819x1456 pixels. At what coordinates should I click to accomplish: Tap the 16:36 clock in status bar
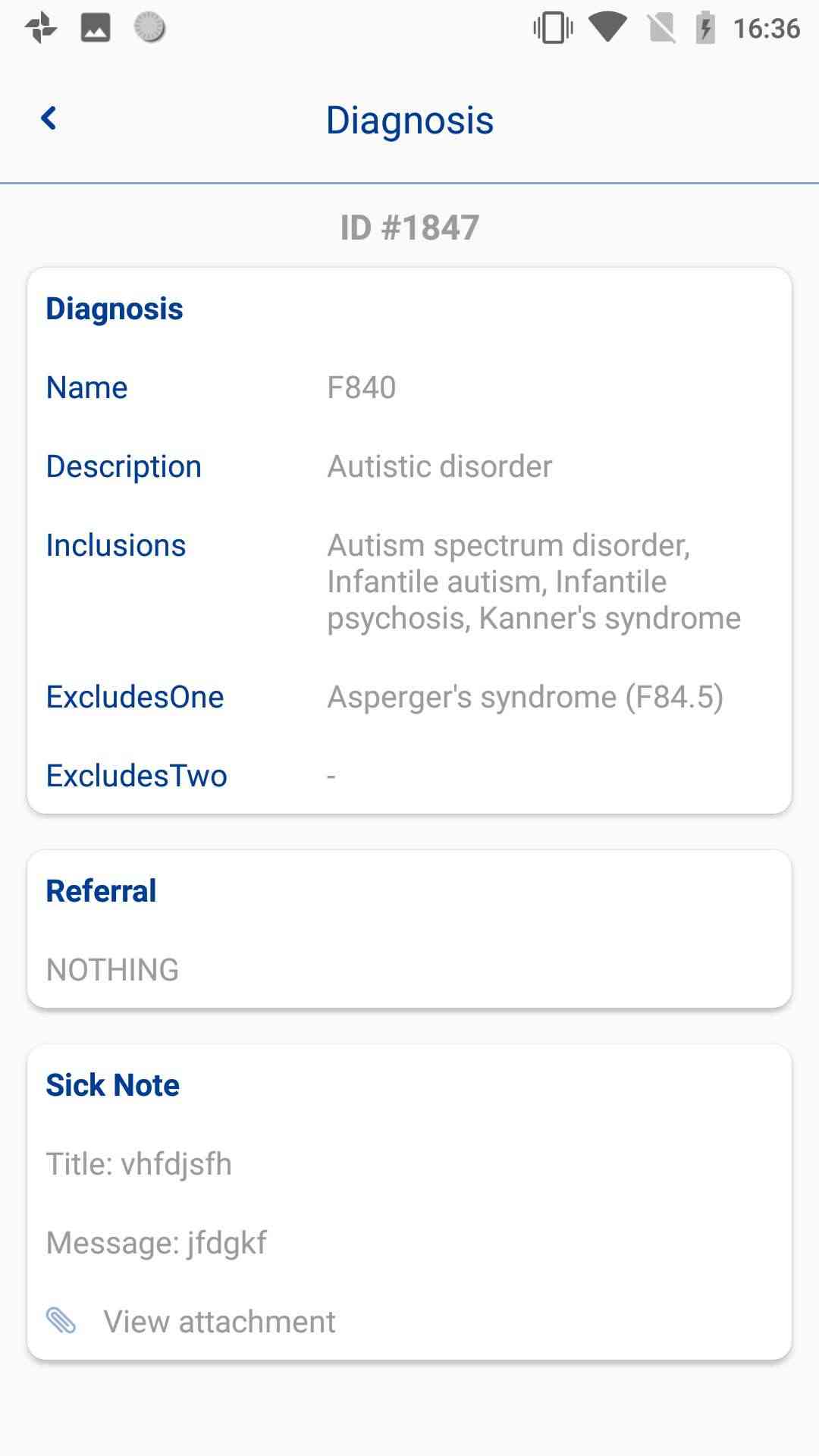click(x=766, y=28)
